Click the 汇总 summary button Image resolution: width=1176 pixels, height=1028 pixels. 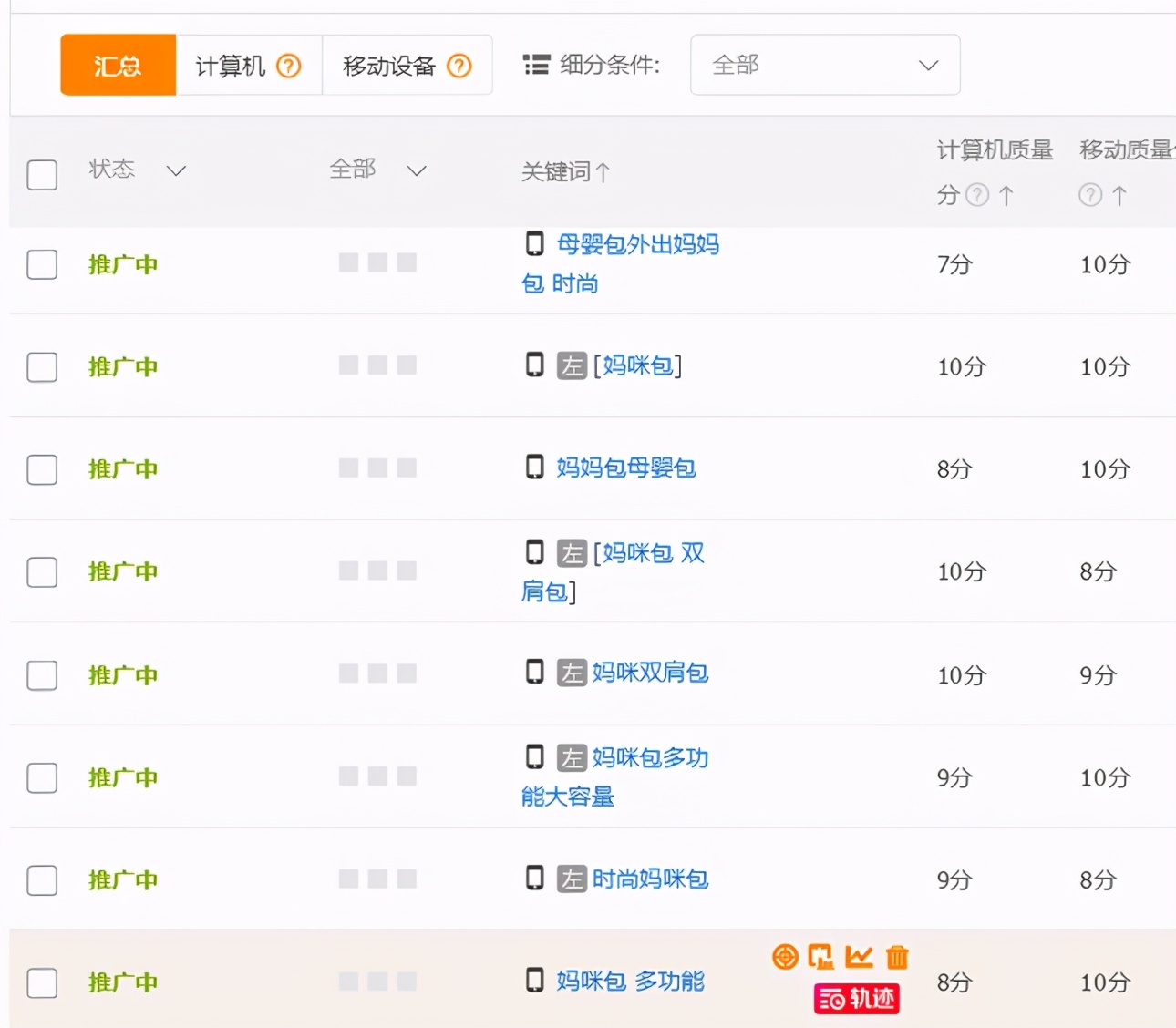tap(118, 65)
